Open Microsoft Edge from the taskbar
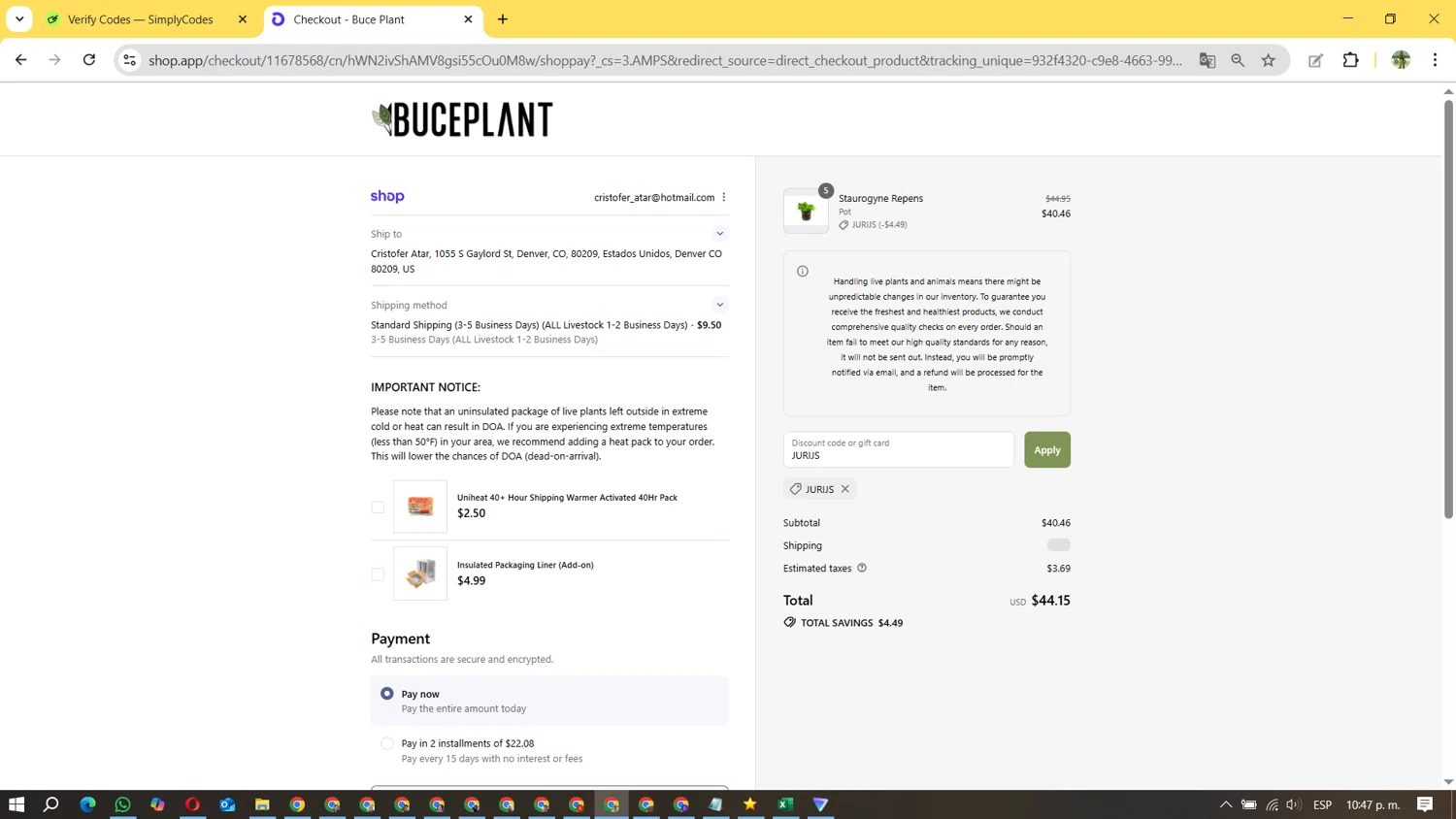Viewport: 1456px width, 819px height. [x=87, y=804]
